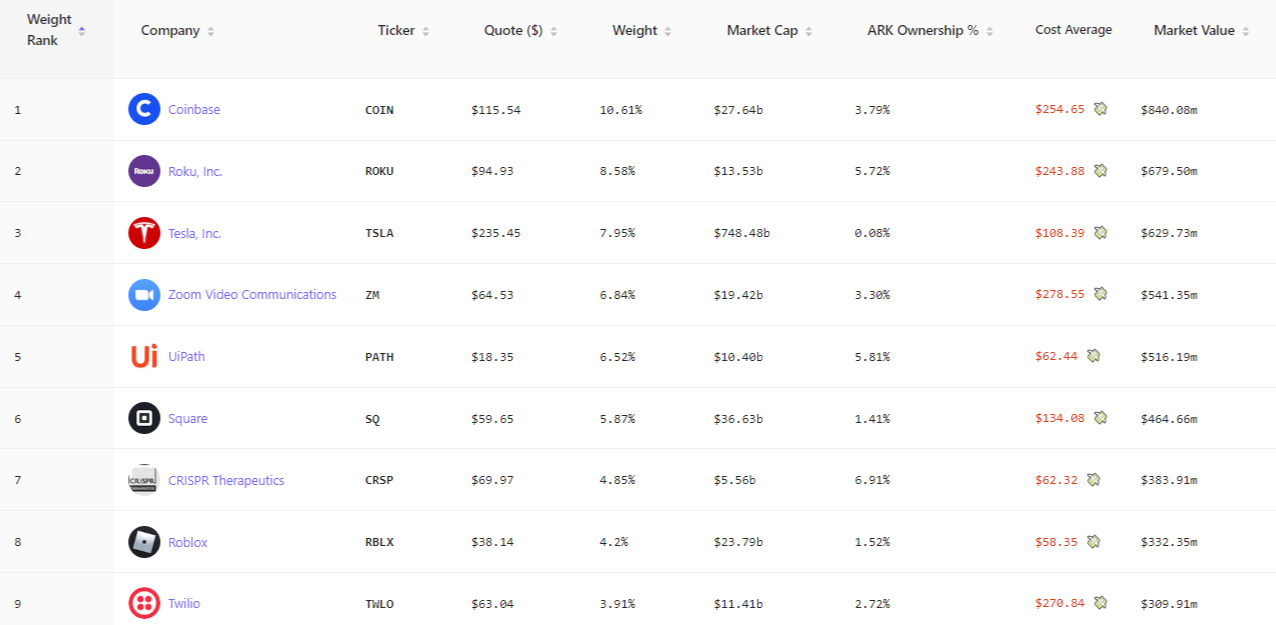Open the Zoom Video Communications link

(252, 295)
